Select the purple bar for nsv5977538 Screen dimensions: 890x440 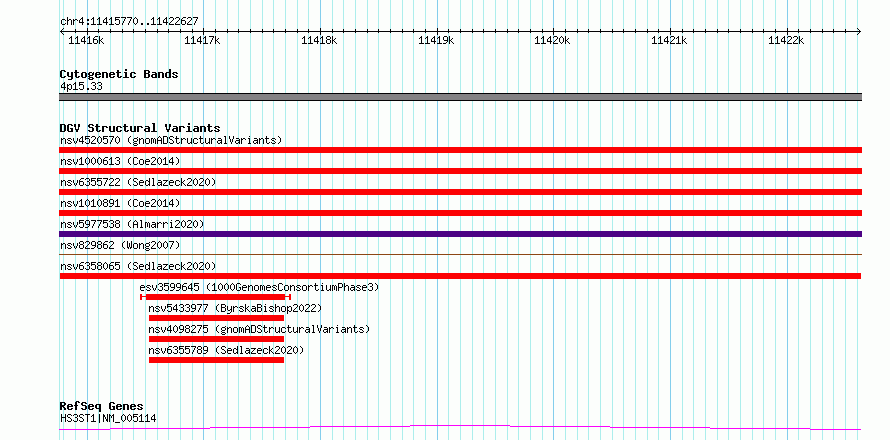click(460, 234)
